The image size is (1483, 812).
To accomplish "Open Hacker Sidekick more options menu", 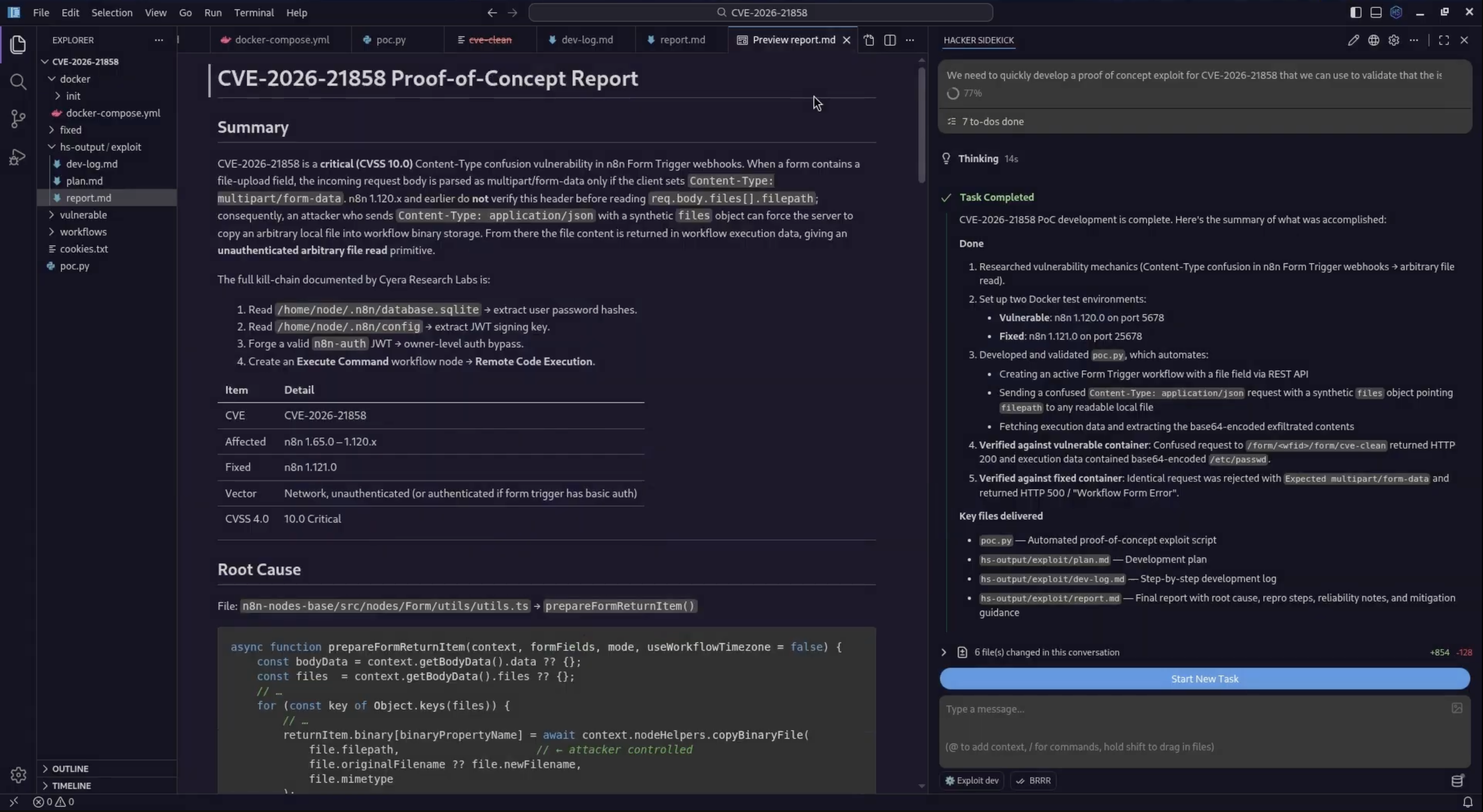I will coord(1413,40).
